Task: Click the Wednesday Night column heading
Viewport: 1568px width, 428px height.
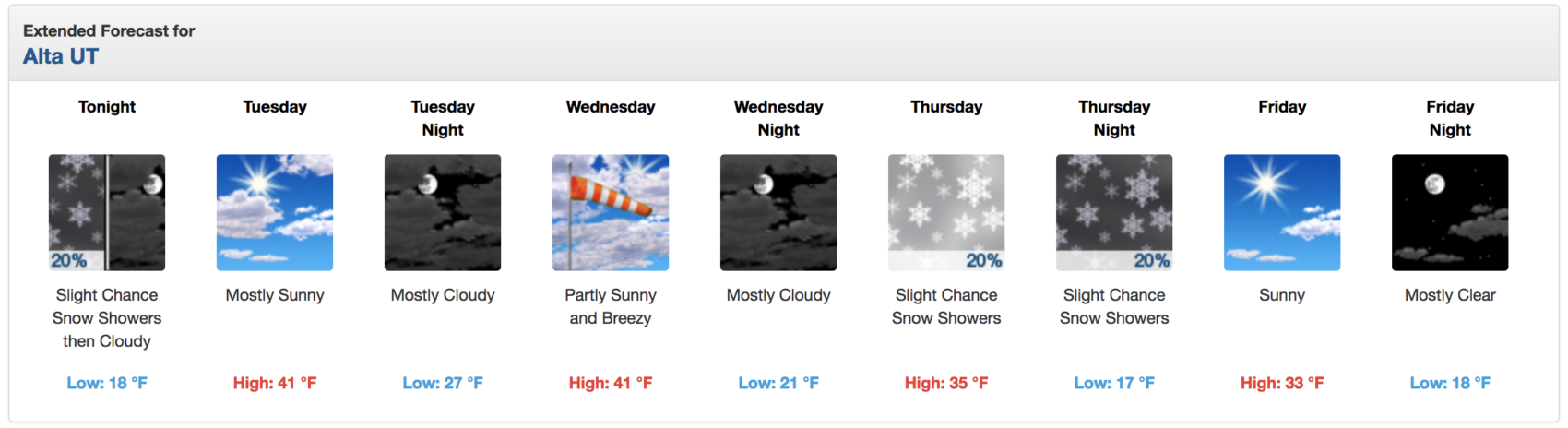Action: click(x=778, y=118)
